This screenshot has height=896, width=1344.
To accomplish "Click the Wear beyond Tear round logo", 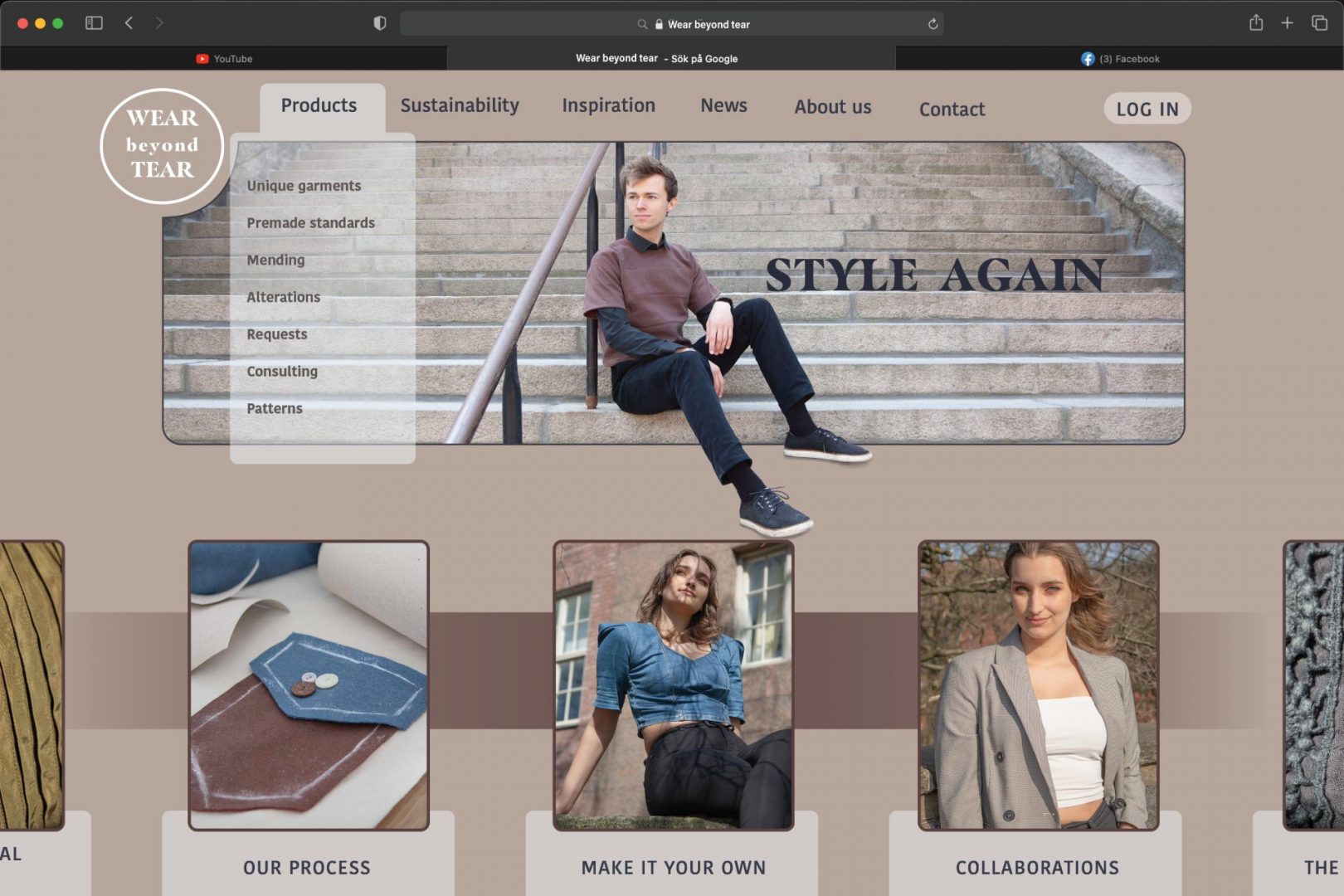I will tap(162, 146).
